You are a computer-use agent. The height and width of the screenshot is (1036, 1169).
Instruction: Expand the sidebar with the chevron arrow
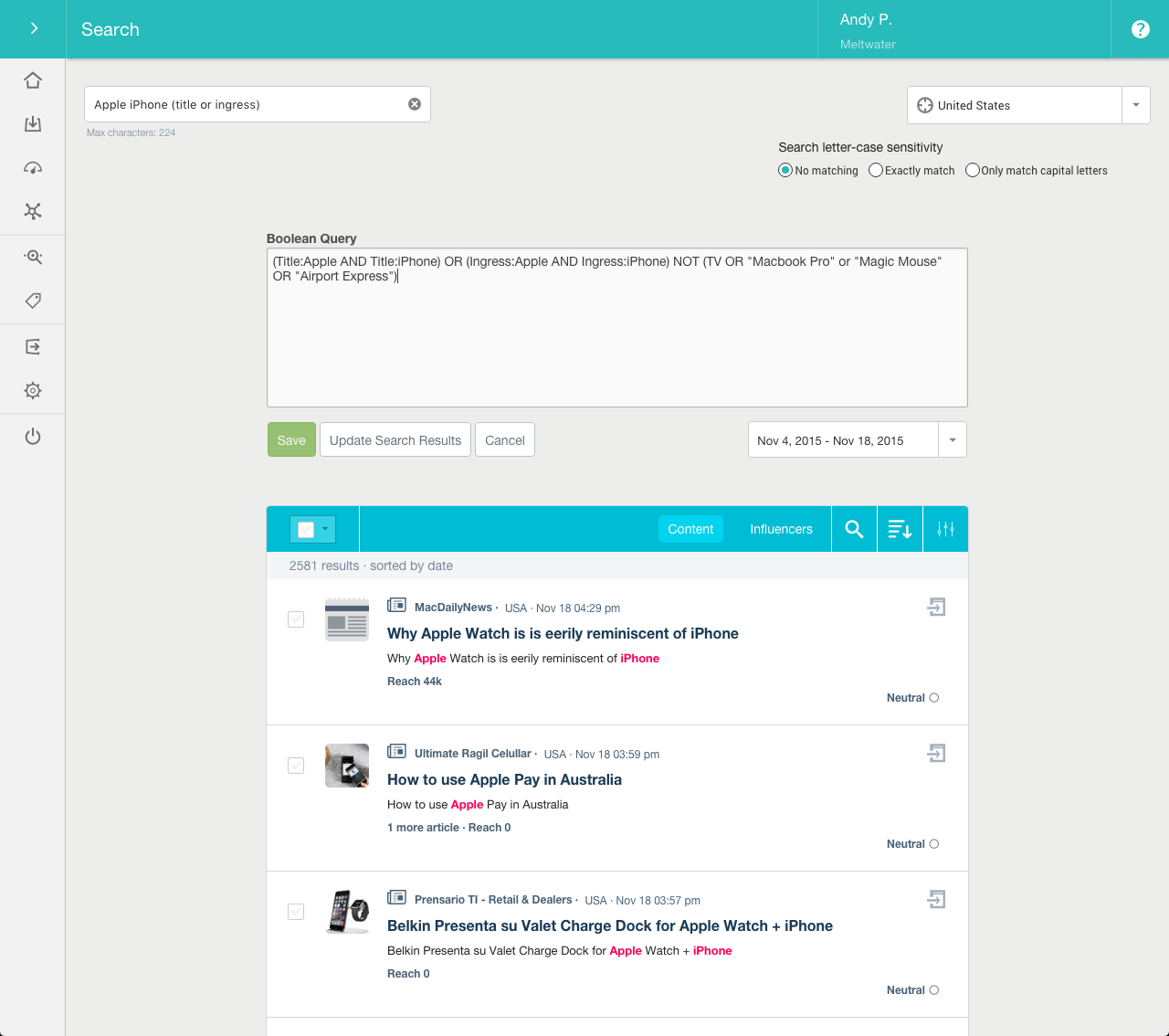[33, 28]
